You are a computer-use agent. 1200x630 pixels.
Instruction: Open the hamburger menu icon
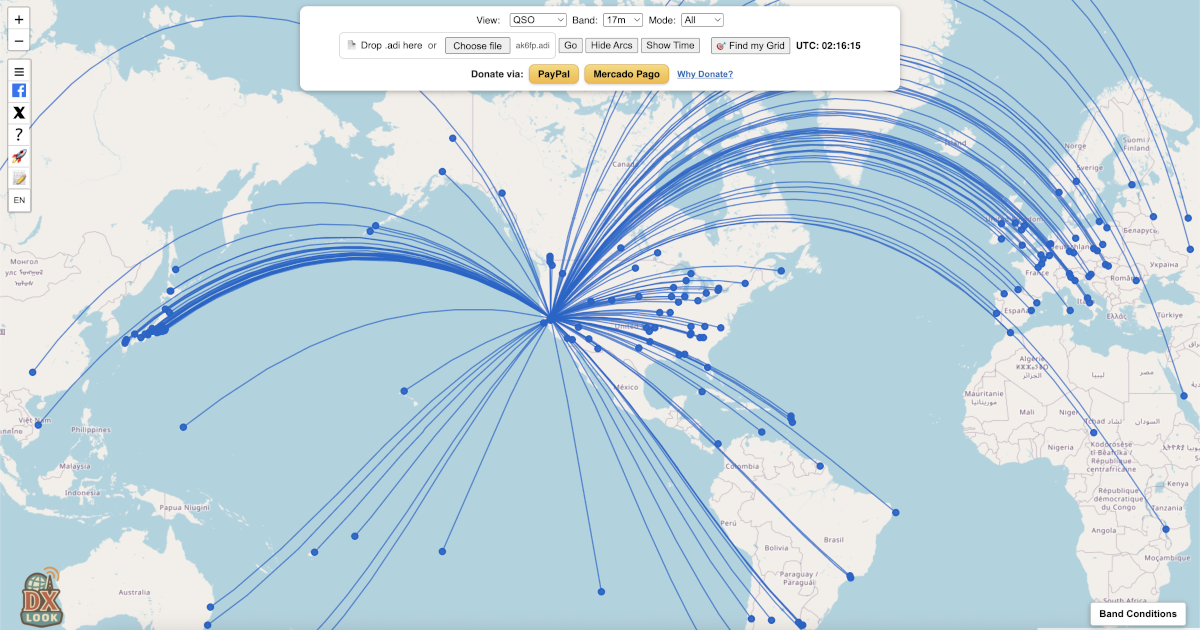19,71
